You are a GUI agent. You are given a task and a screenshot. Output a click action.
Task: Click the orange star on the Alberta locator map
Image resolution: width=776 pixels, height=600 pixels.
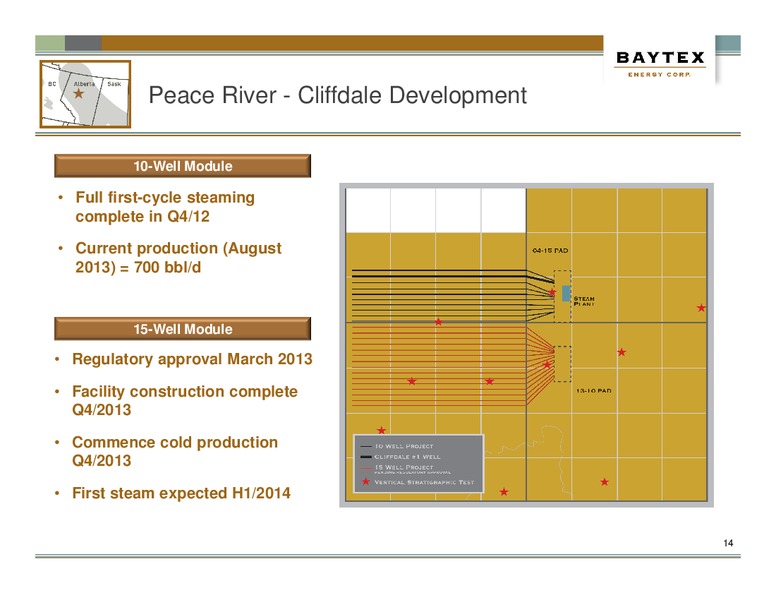(79, 93)
